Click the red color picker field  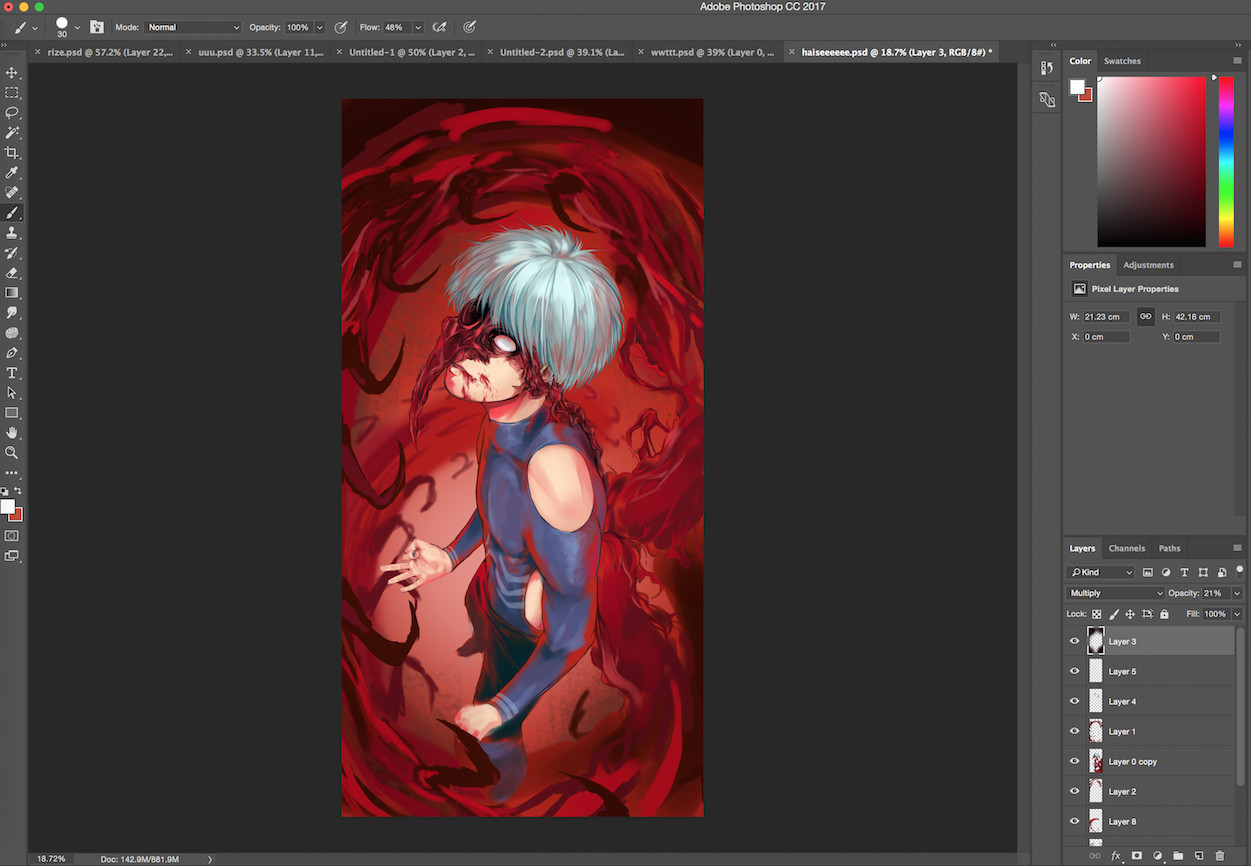coord(1151,162)
